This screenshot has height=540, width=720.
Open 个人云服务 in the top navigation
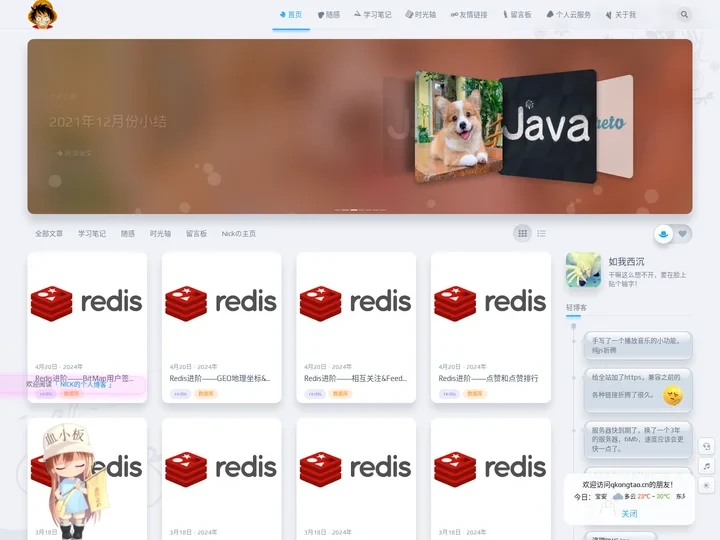[x=568, y=15]
